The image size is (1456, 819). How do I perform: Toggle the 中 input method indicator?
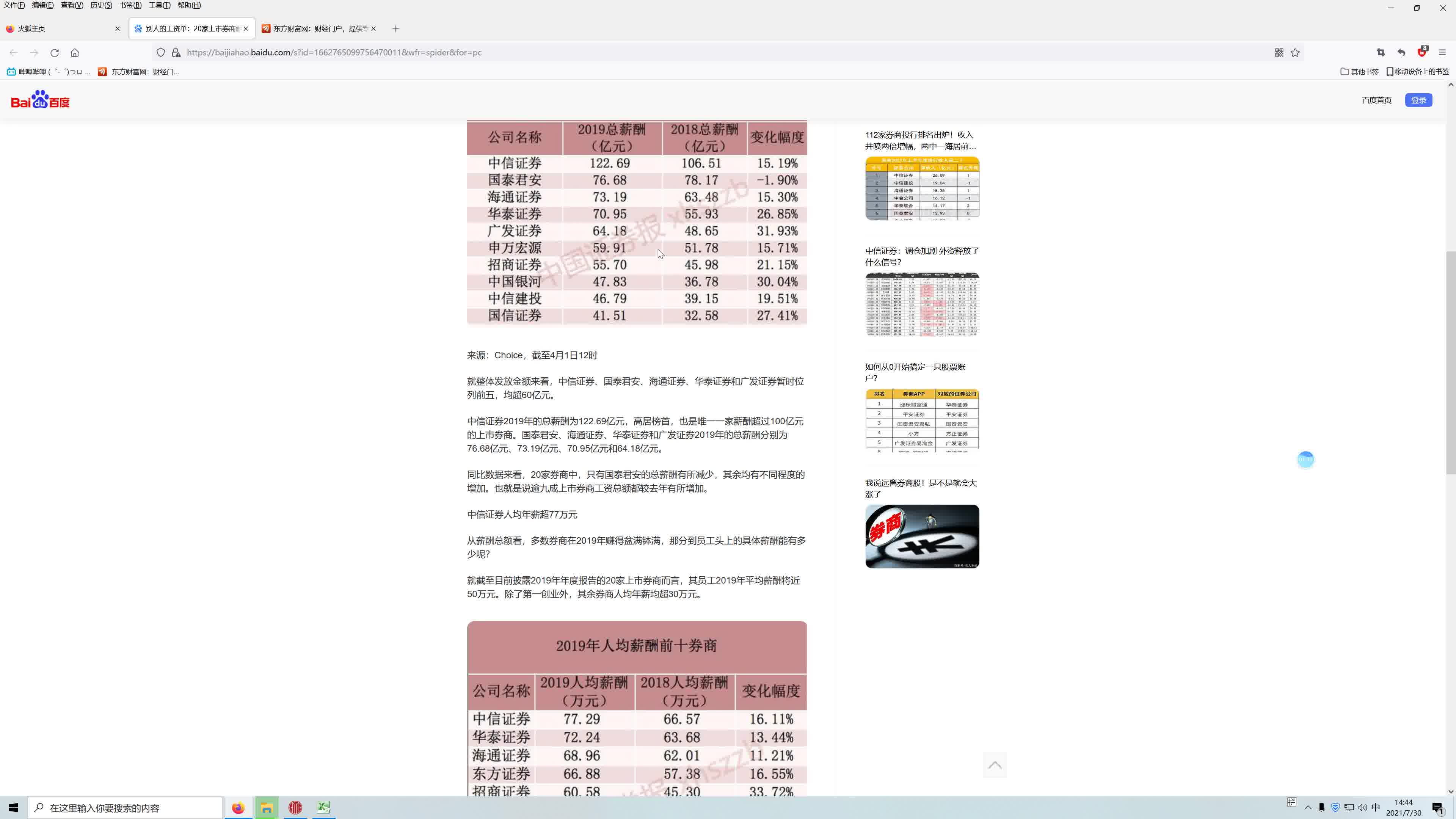1376,807
